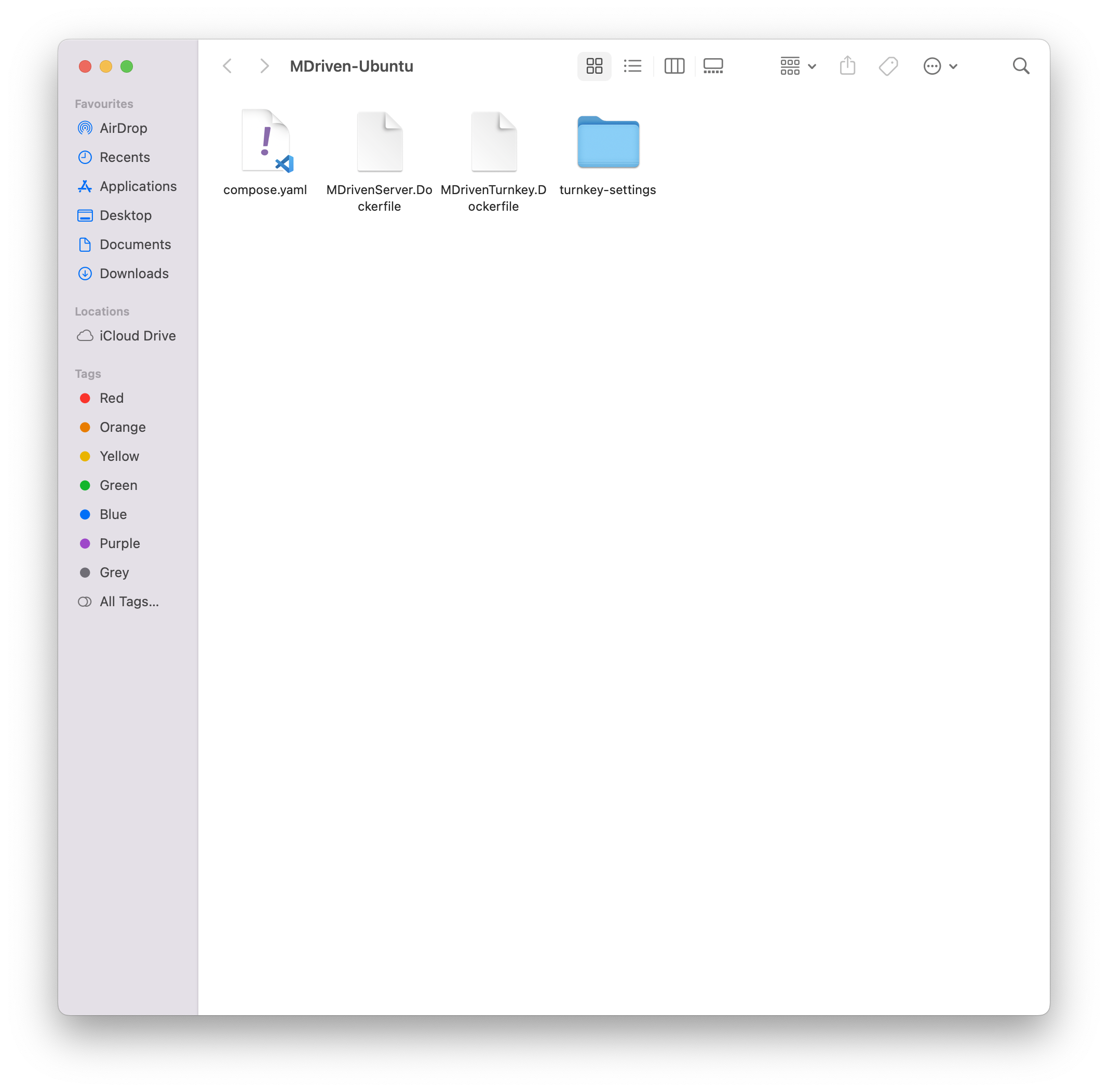Filter by the Red tag
This screenshot has width=1108, height=1092.
pos(111,398)
